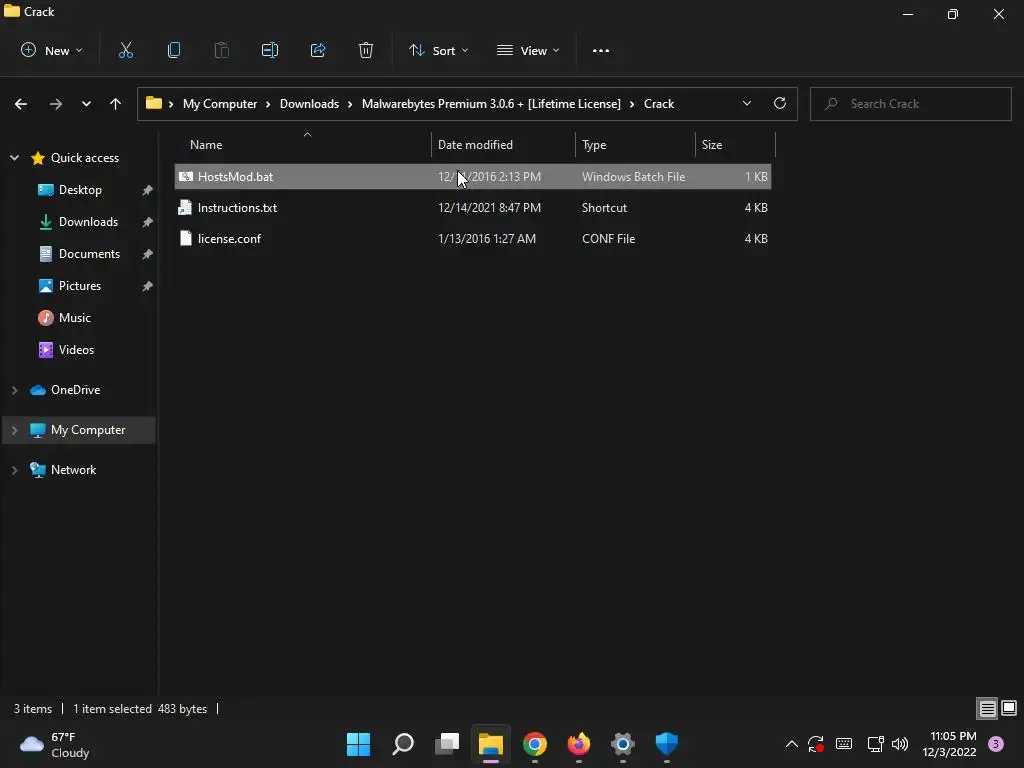Click the Instructions.txt shortcut icon
Viewport: 1024px width, 768px height.
coord(185,208)
